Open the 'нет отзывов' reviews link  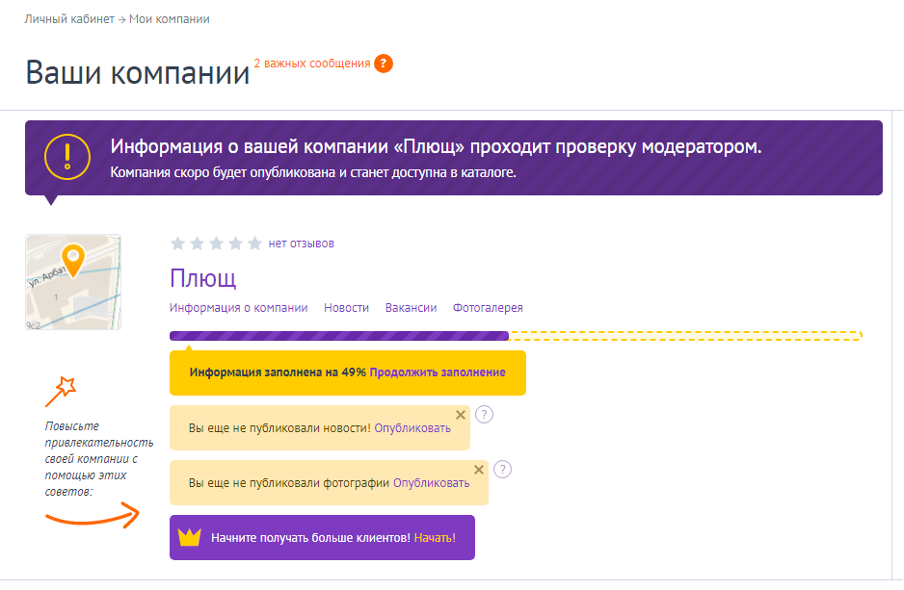point(301,243)
